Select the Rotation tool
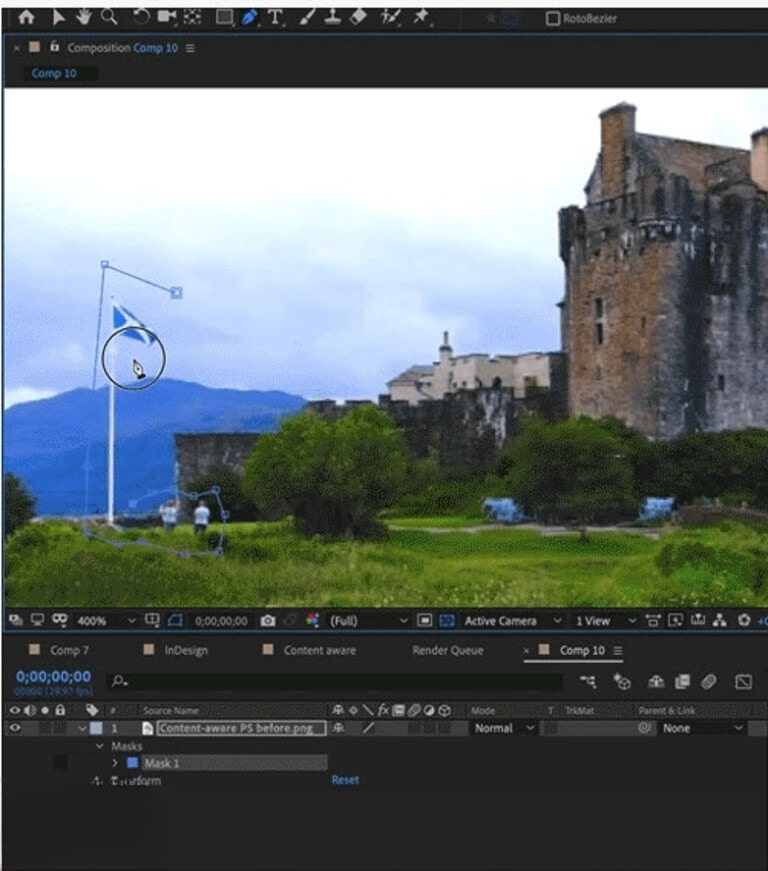Viewport: 768px width, 871px height. [x=141, y=17]
